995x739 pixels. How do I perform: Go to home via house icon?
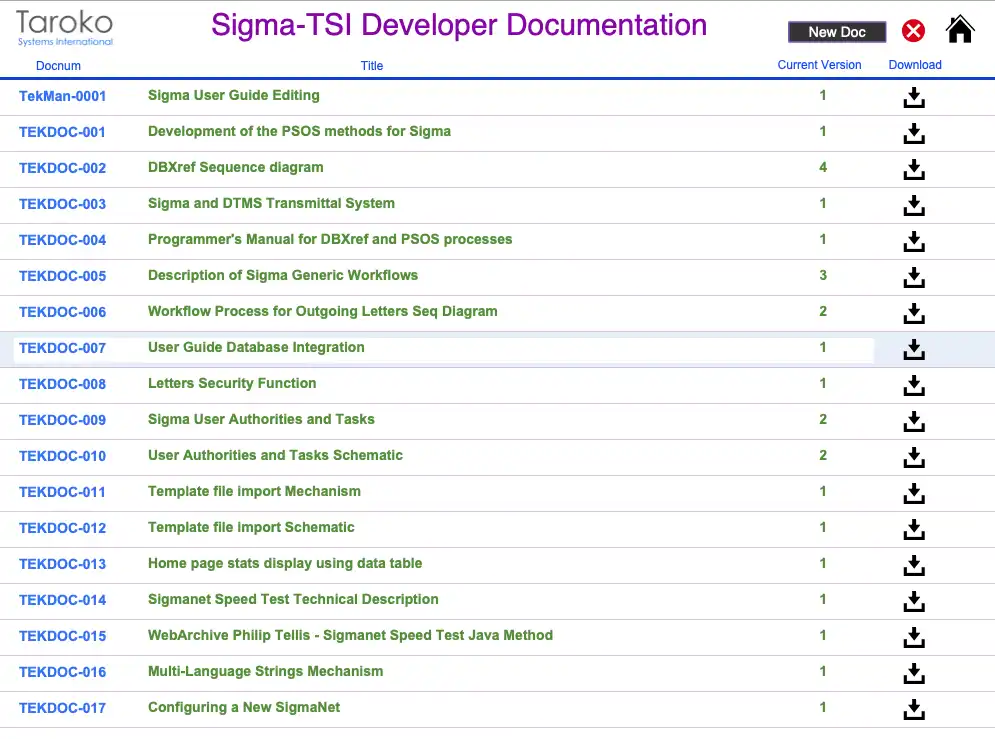coord(959,29)
